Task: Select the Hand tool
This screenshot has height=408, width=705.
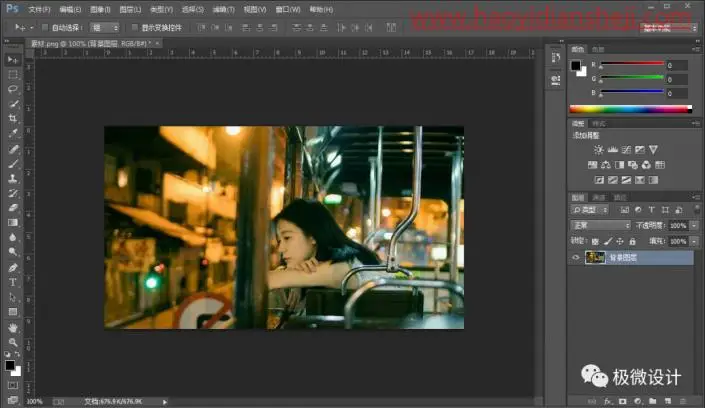Action: tap(13, 327)
